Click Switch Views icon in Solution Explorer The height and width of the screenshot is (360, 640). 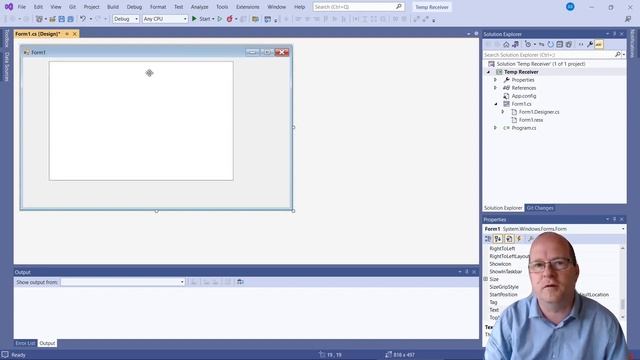(x=516, y=44)
